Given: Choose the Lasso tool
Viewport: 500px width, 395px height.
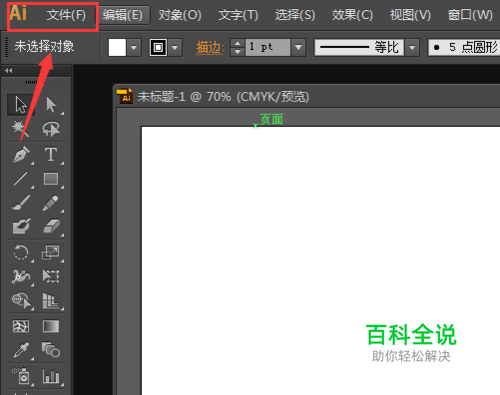Looking at the screenshot, I should 51,129.
